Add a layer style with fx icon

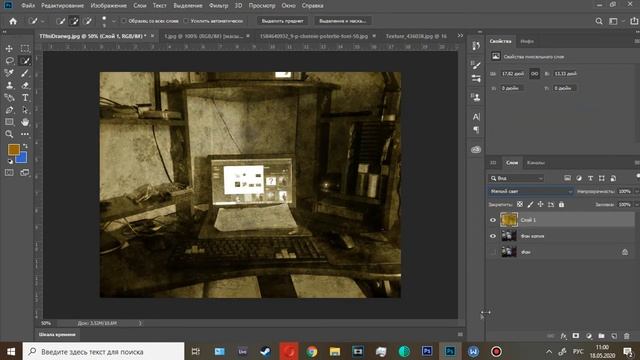[563, 336]
